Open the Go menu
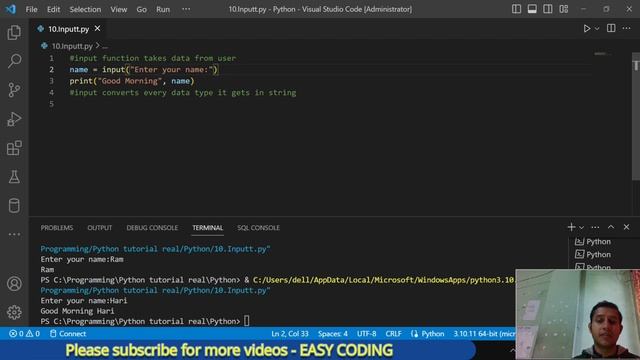 (141, 9)
